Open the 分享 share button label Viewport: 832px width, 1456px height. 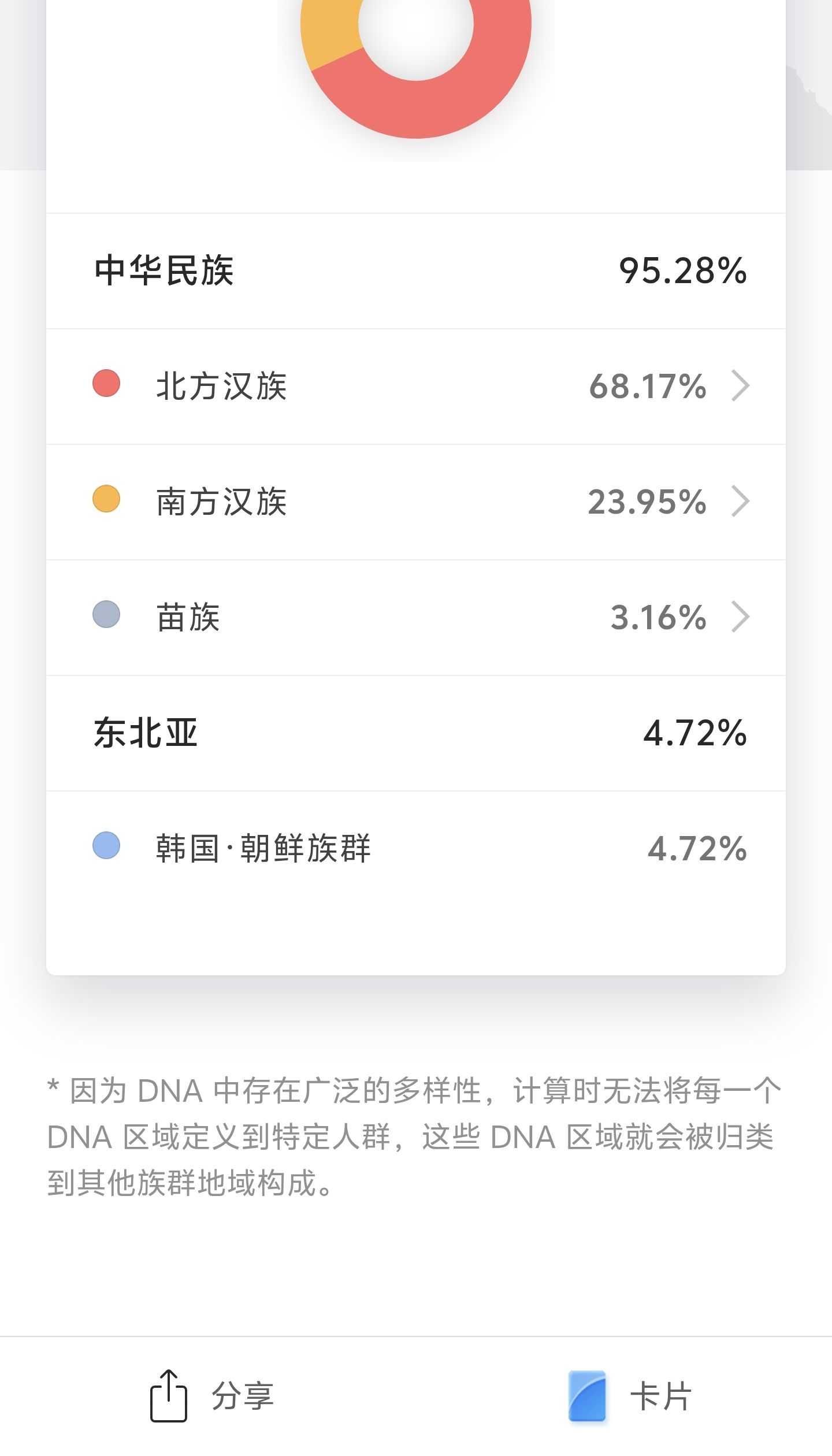click(x=243, y=1396)
